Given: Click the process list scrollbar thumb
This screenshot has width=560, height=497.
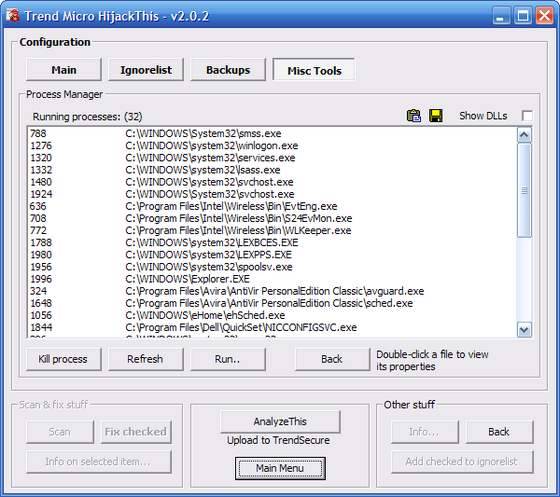Looking at the screenshot, I should pos(524,190).
